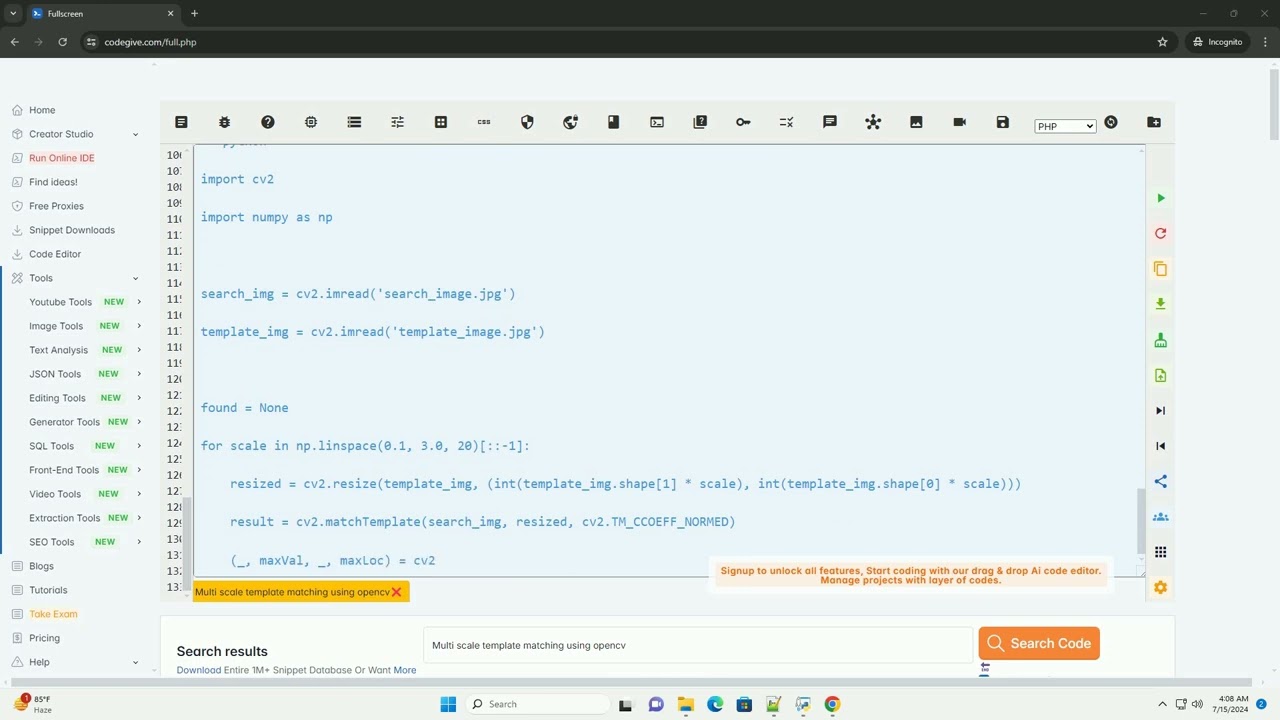
Task: Click the taskbar Search box
Action: [x=536, y=704]
